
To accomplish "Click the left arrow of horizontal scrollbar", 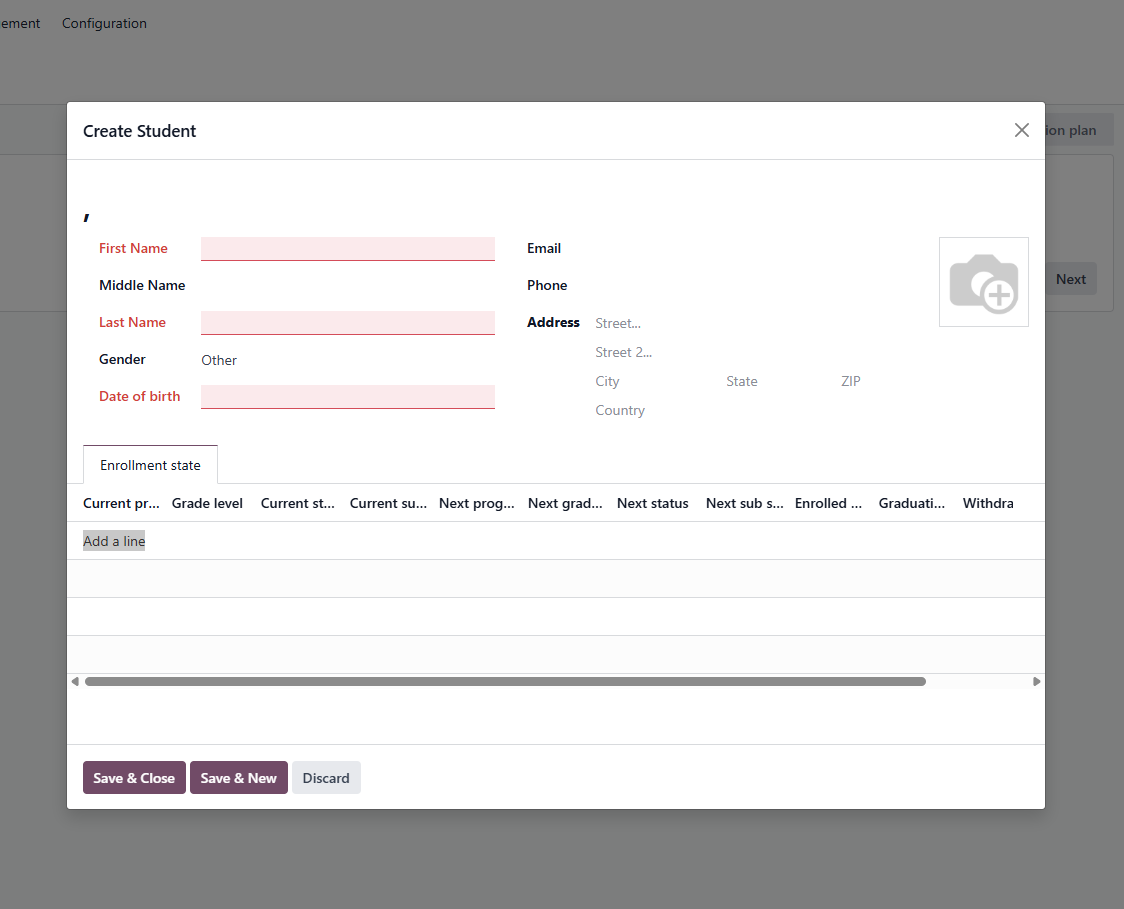I will click(75, 682).
